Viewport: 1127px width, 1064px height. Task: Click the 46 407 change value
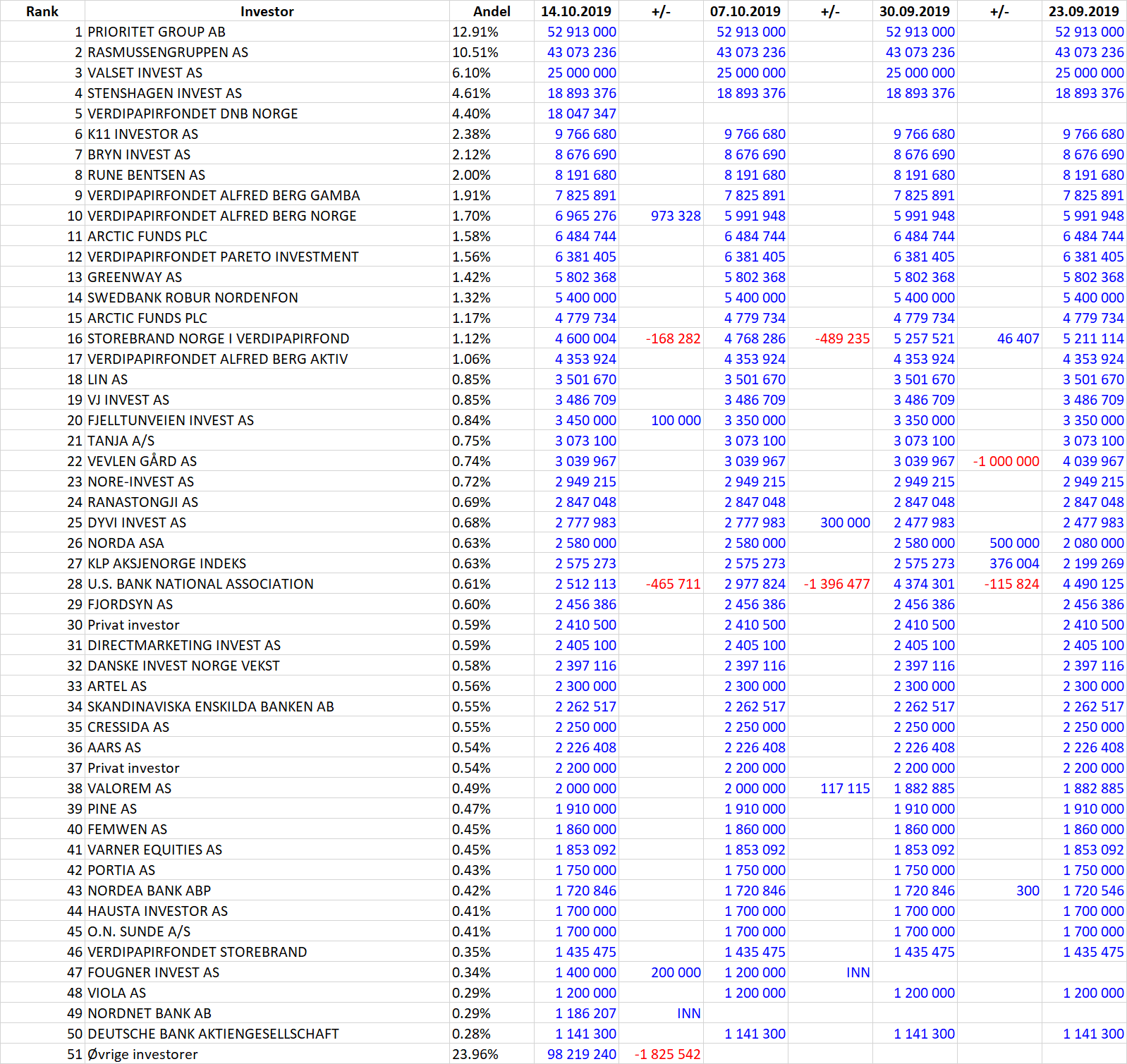coord(1018,338)
